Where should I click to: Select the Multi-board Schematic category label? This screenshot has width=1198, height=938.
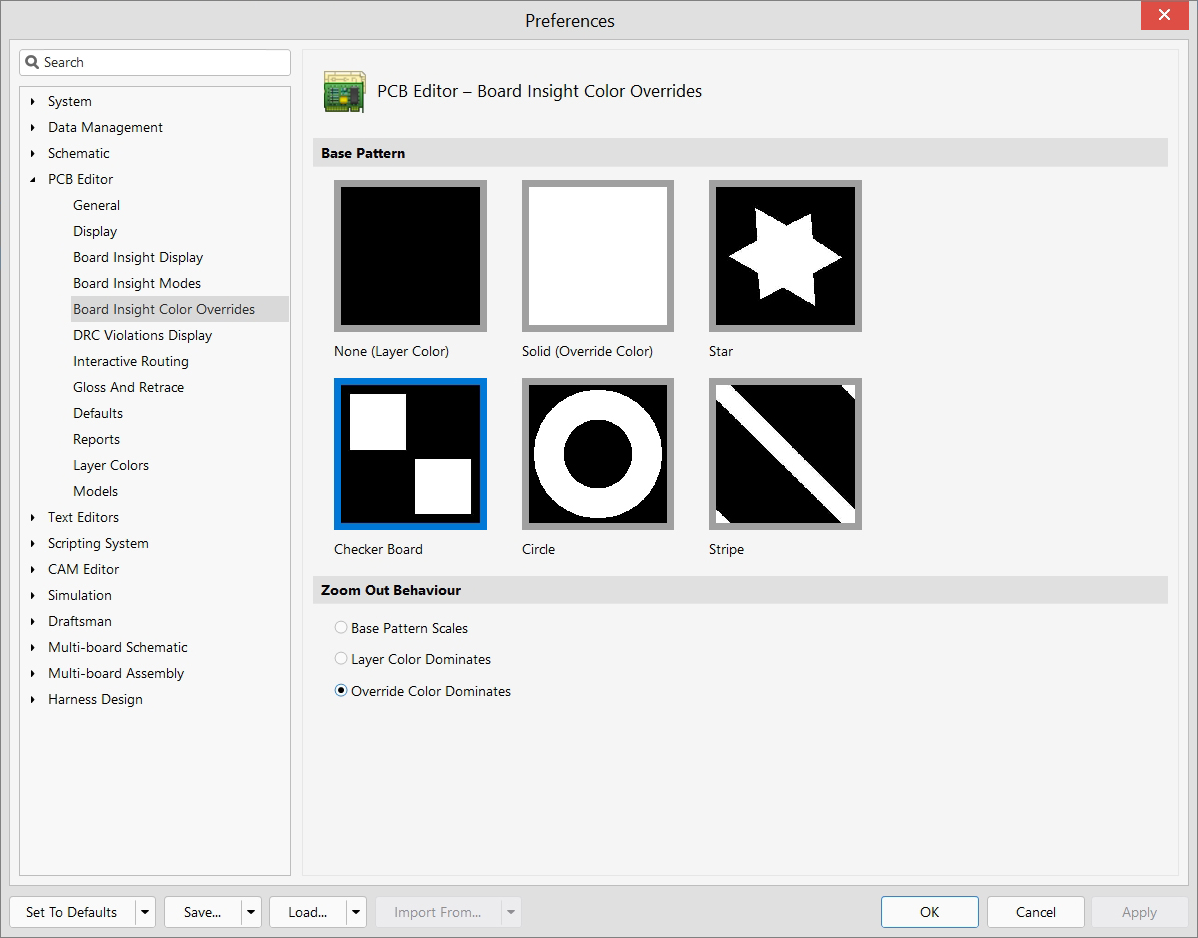click(x=118, y=648)
